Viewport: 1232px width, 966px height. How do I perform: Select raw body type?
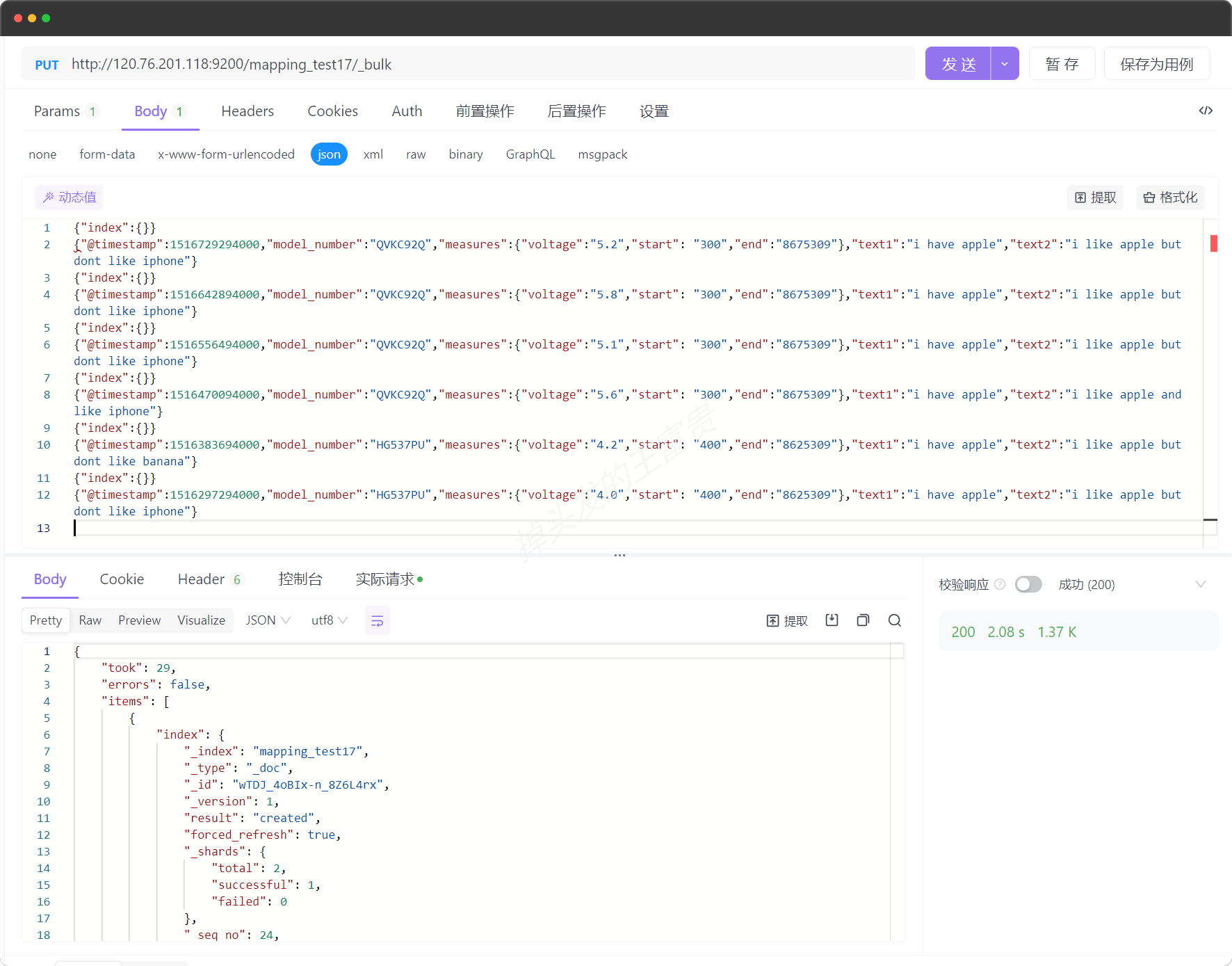[x=416, y=154]
